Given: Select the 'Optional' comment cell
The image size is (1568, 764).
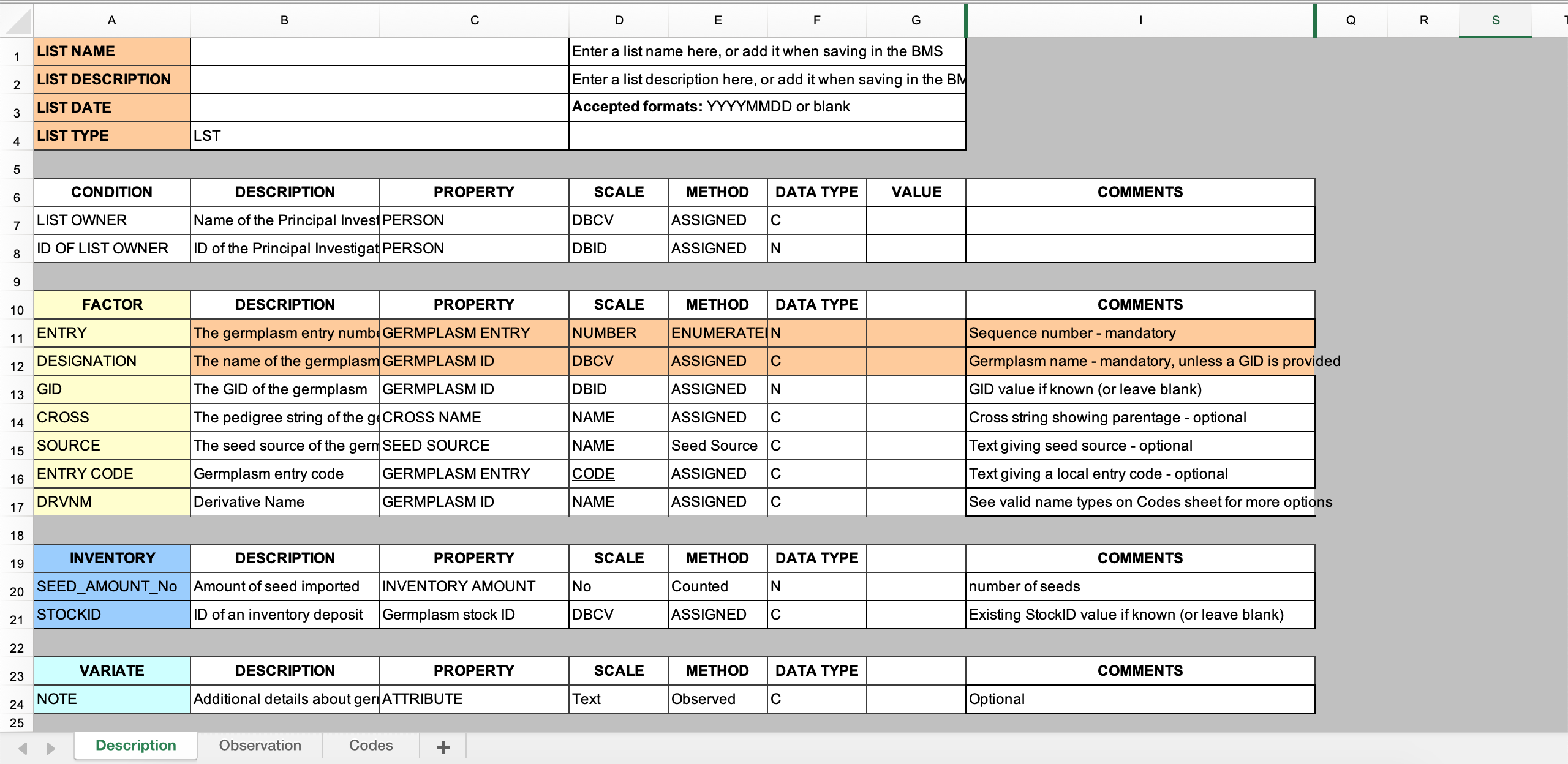Looking at the screenshot, I should tap(1140, 699).
